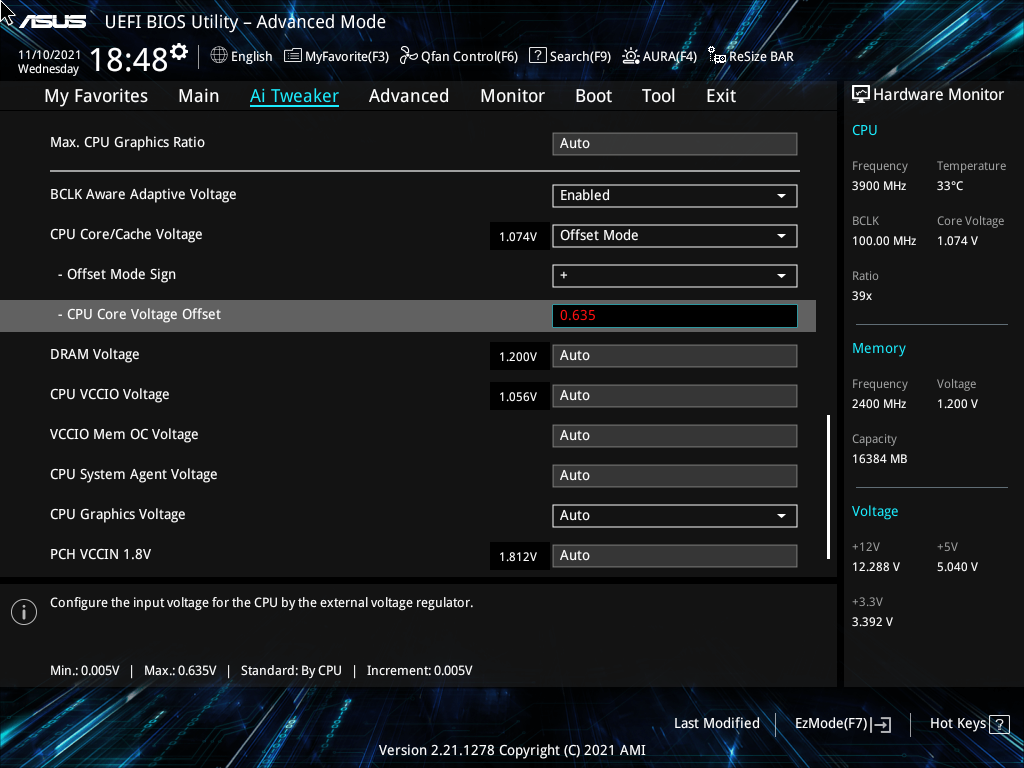Switch to the Boot tab
The width and height of the screenshot is (1024, 768).
coord(593,96)
